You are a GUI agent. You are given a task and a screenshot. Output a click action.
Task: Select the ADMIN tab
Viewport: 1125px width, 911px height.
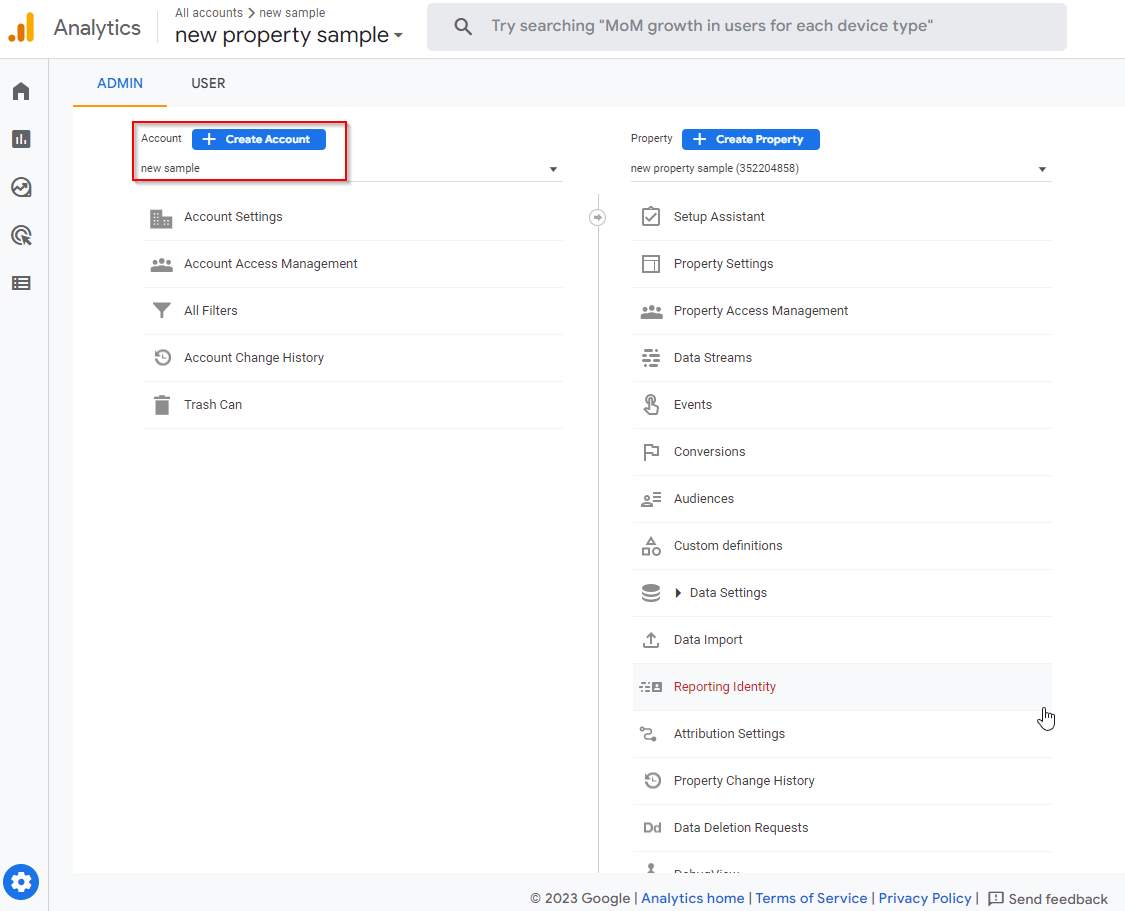tap(120, 83)
